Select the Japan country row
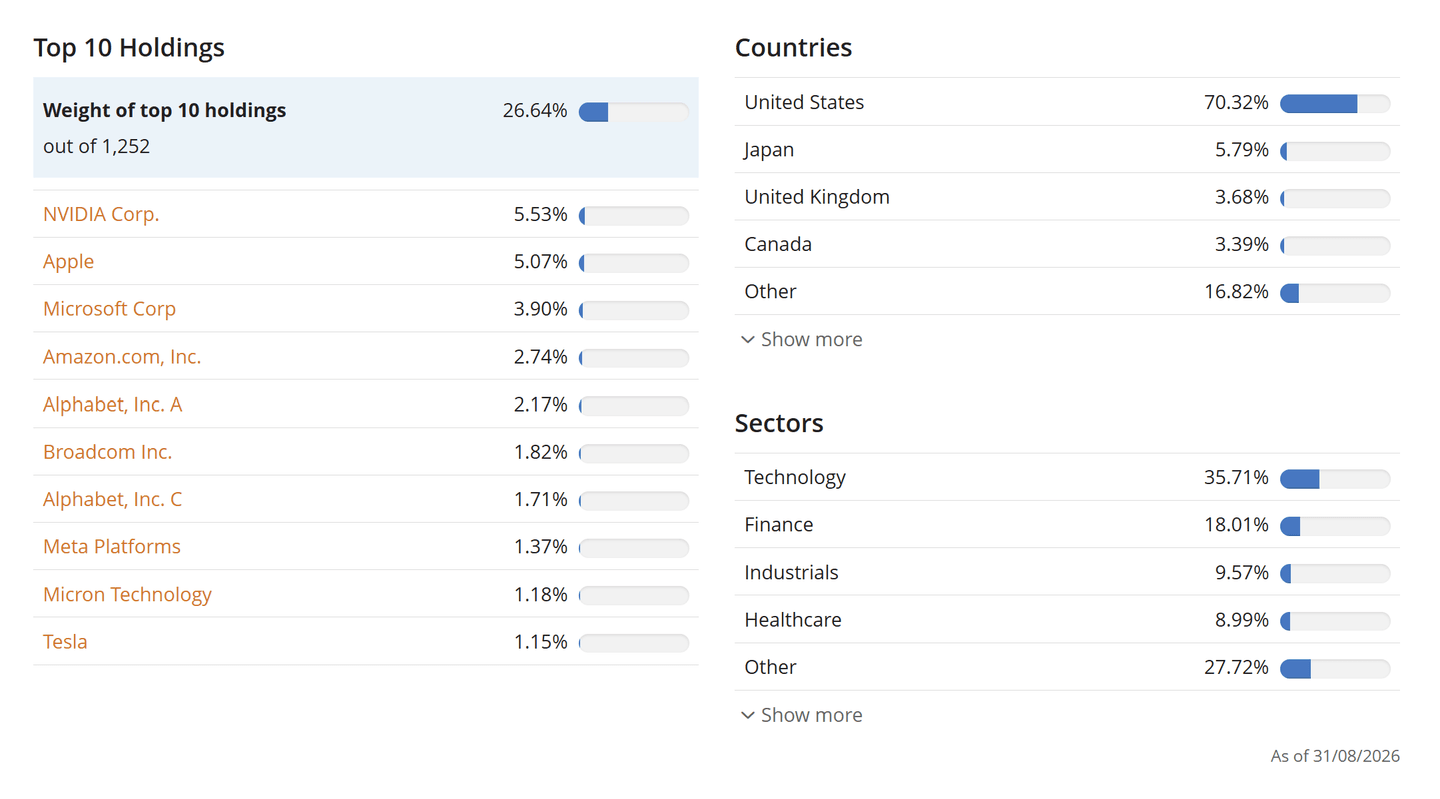The width and height of the screenshot is (1440, 799). coord(1067,150)
